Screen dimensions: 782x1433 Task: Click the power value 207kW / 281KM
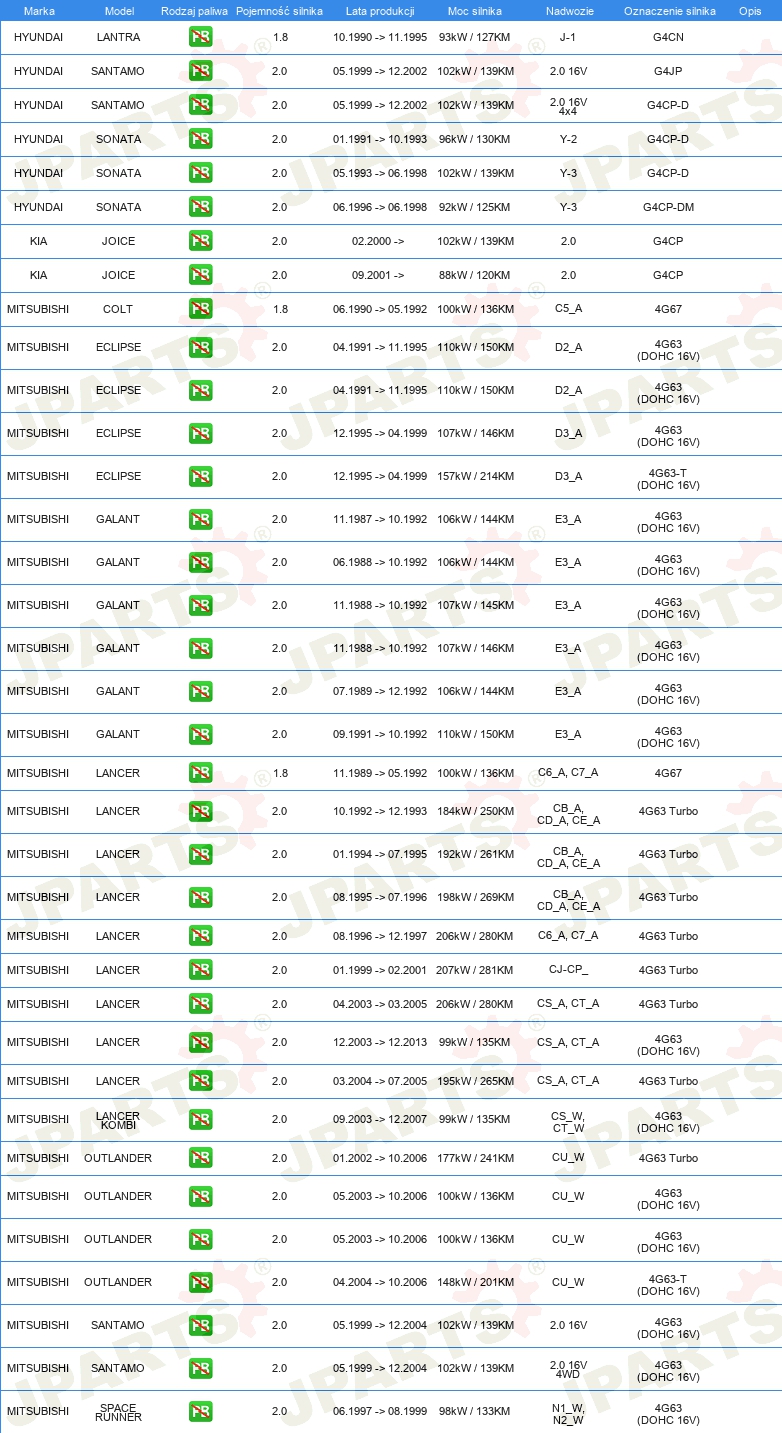click(476, 970)
